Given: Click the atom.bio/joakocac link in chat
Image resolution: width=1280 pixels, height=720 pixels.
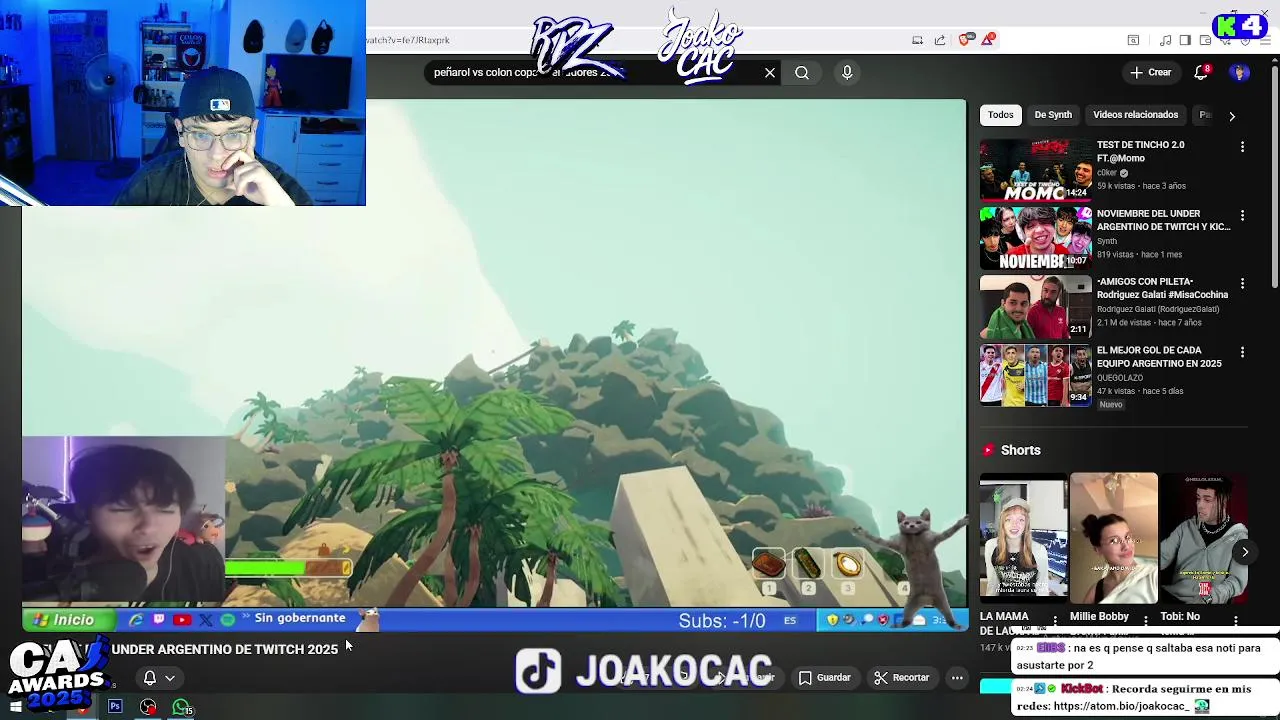Looking at the screenshot, I should point(1121,706).
